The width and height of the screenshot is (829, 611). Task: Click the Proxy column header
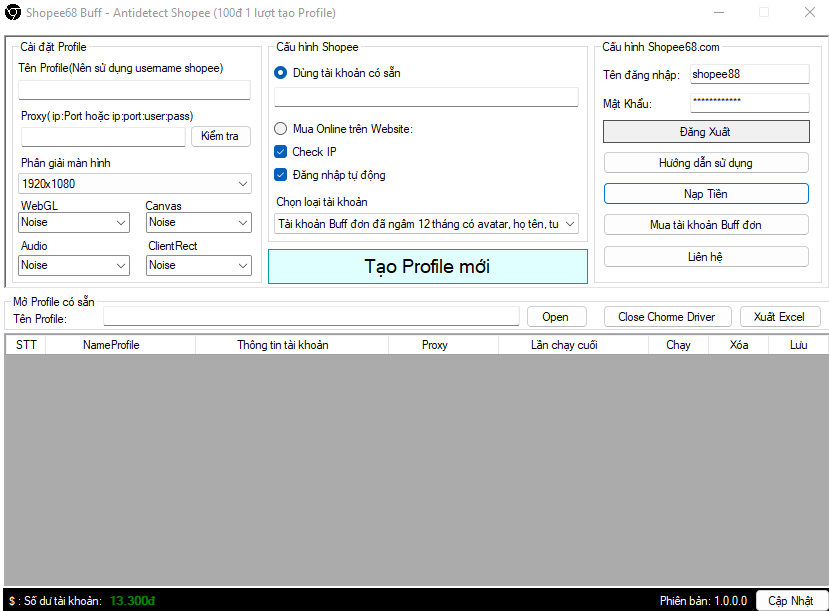click(444, 345)
